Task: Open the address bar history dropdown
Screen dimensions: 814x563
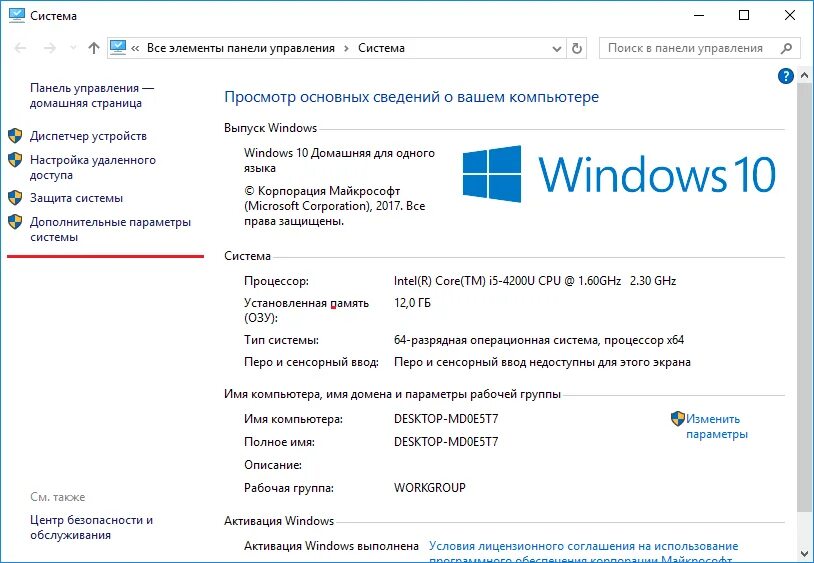Action: point(557,49)
